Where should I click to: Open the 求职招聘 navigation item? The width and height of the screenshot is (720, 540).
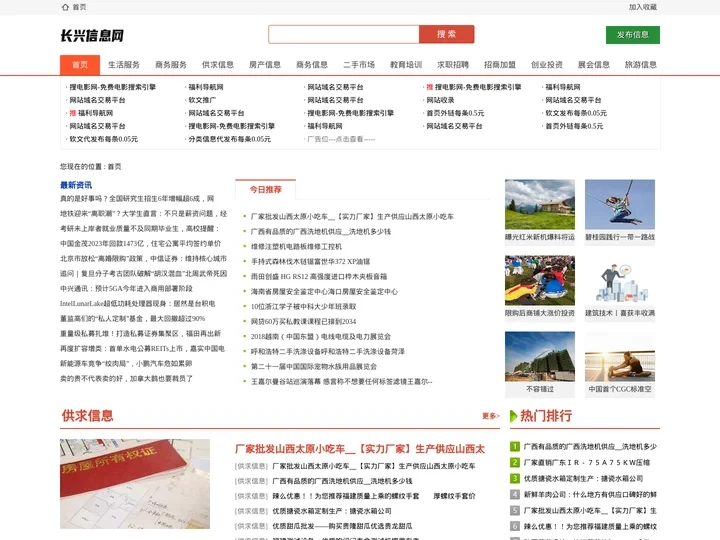(x=453, y=65)
